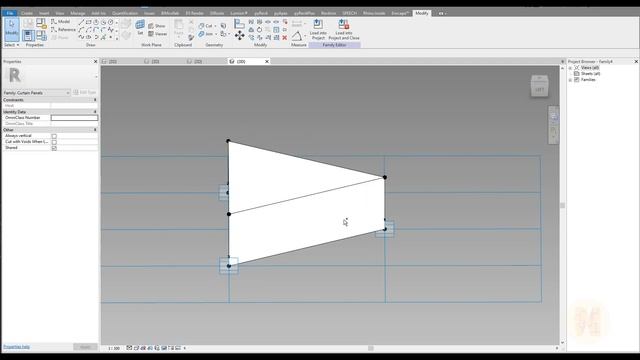Screen dimensions: 640x360
Task: Open the ribbon display options dropdown
Action: click(x=442, y=13)
